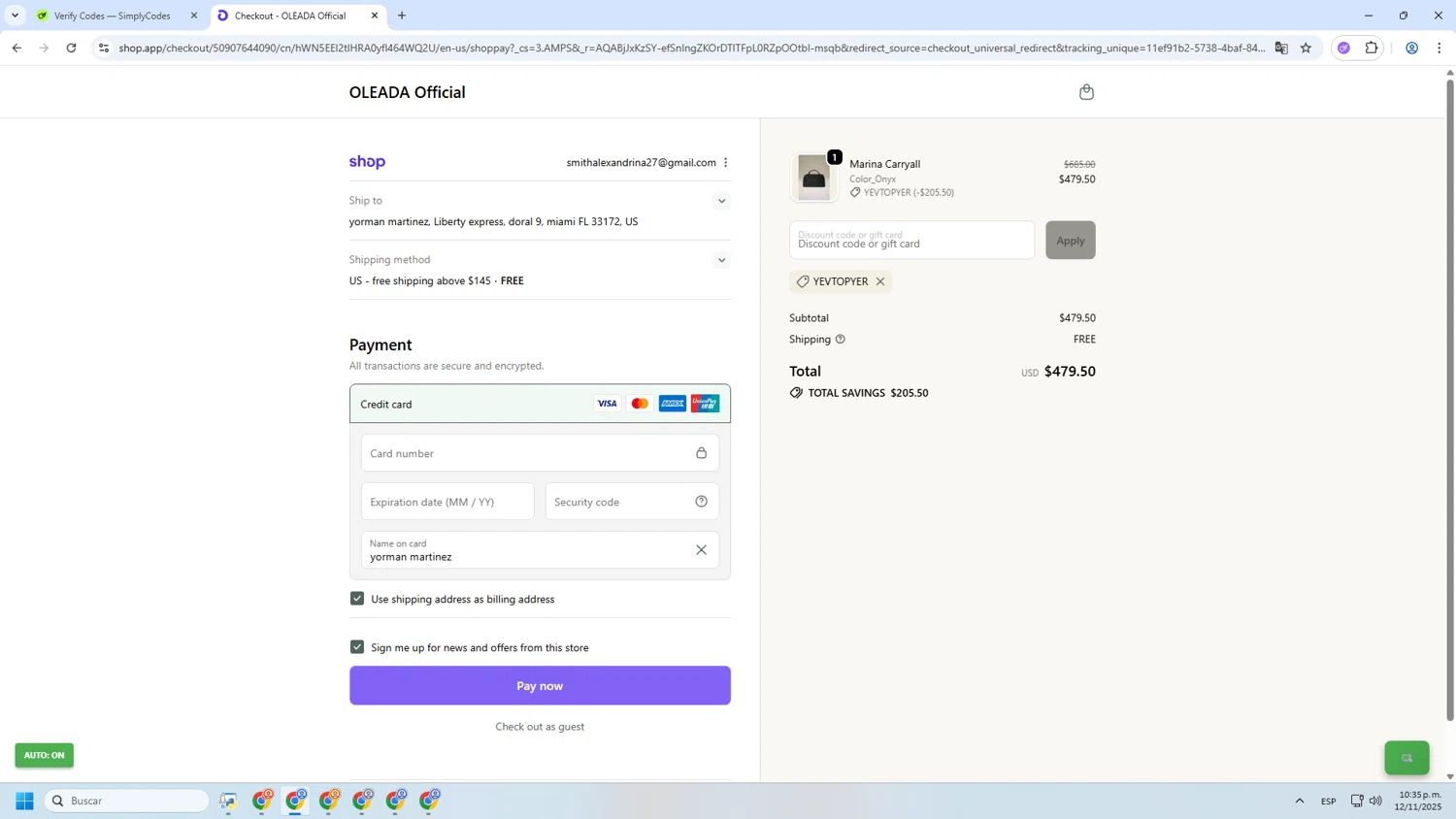The image size is (1456, 819).
Task: Open the taskbar clock and date
Action: pos(1420,801)
